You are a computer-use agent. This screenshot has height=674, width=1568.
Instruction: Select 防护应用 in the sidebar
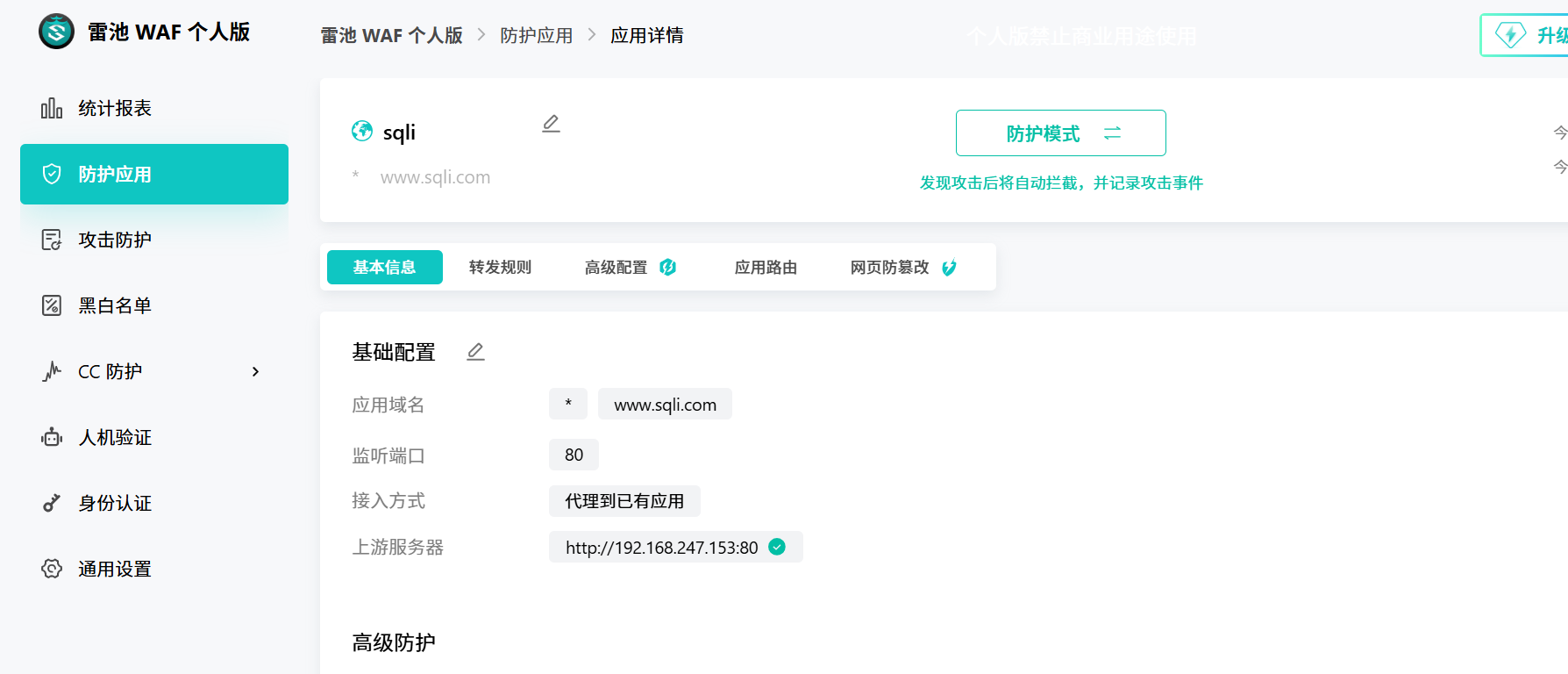click(154, 174)
